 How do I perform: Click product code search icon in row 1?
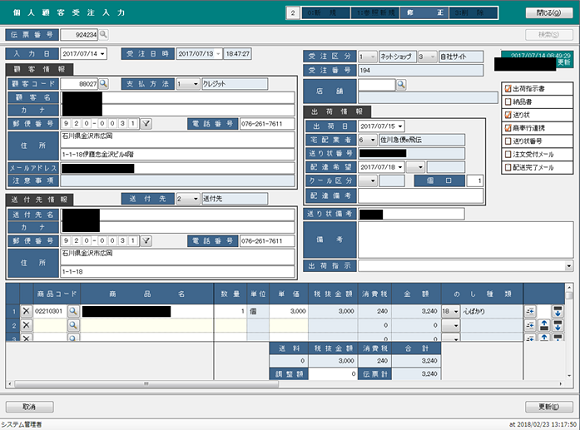73,311
